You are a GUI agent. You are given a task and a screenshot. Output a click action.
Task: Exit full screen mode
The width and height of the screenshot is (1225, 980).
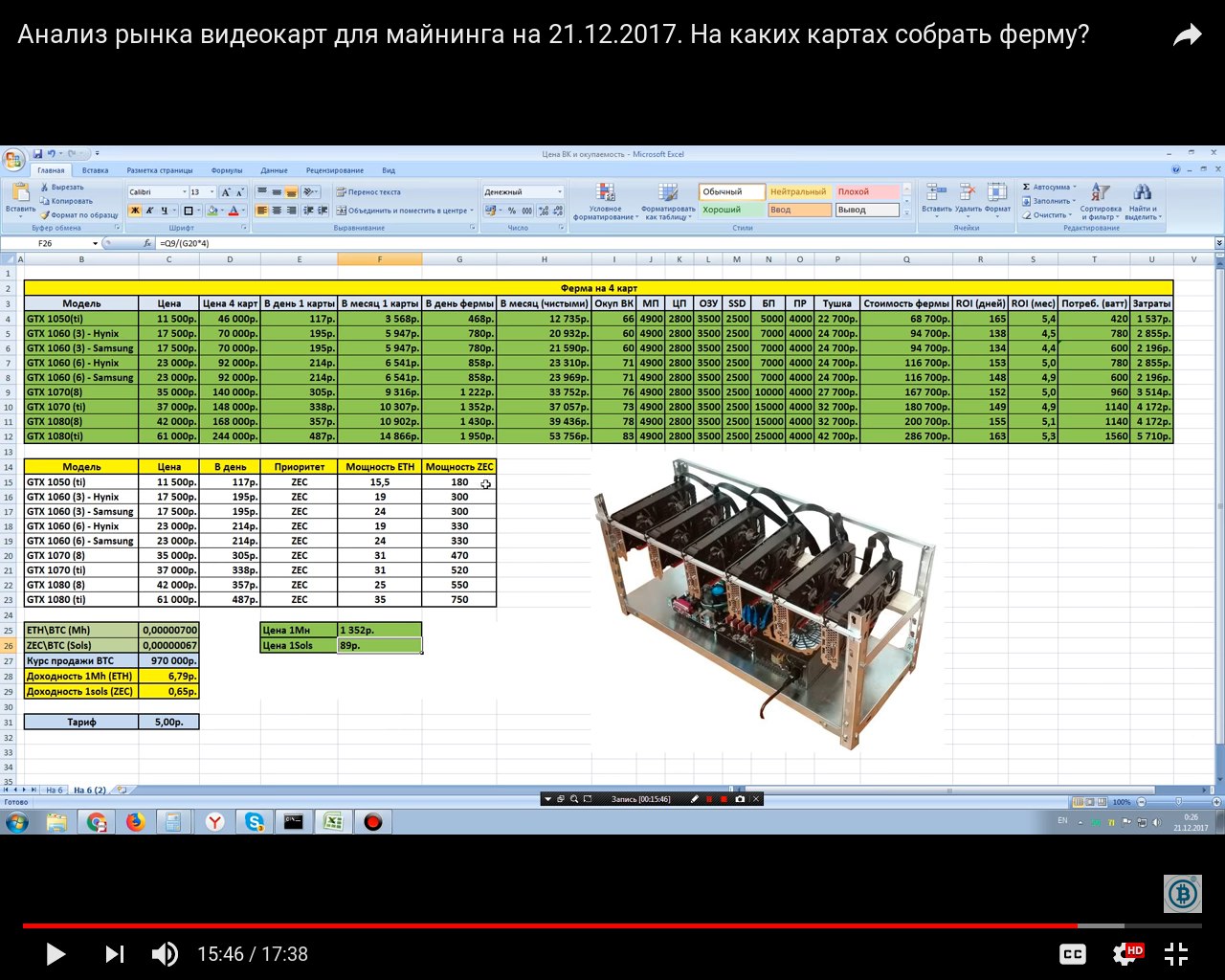[1176, 954]
